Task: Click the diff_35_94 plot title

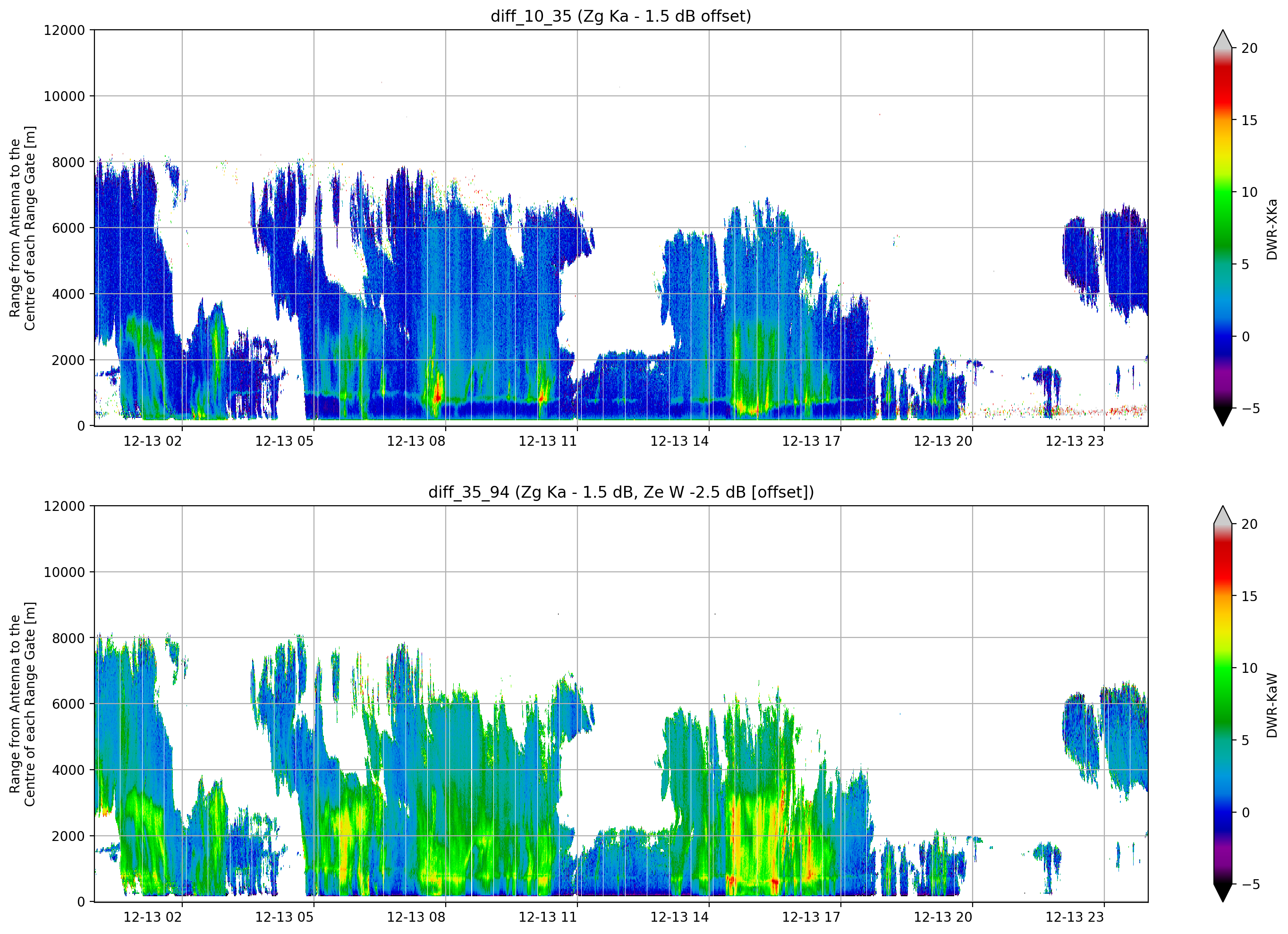Action: pyautogui.click(x=621, y=492)
